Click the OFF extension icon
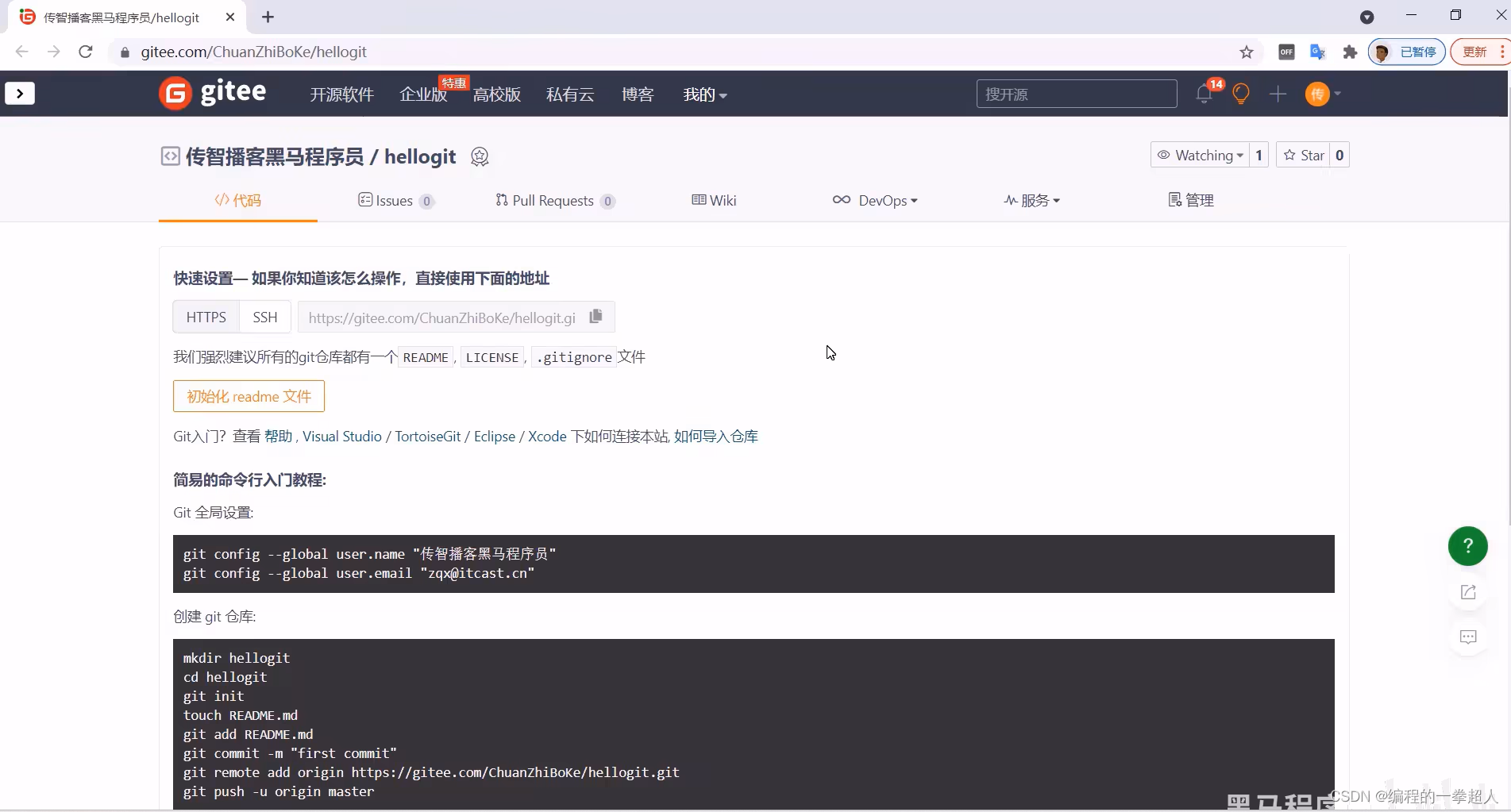Image resolution: width=1511 pixels, height=812 pixels. coord(1286,52)
